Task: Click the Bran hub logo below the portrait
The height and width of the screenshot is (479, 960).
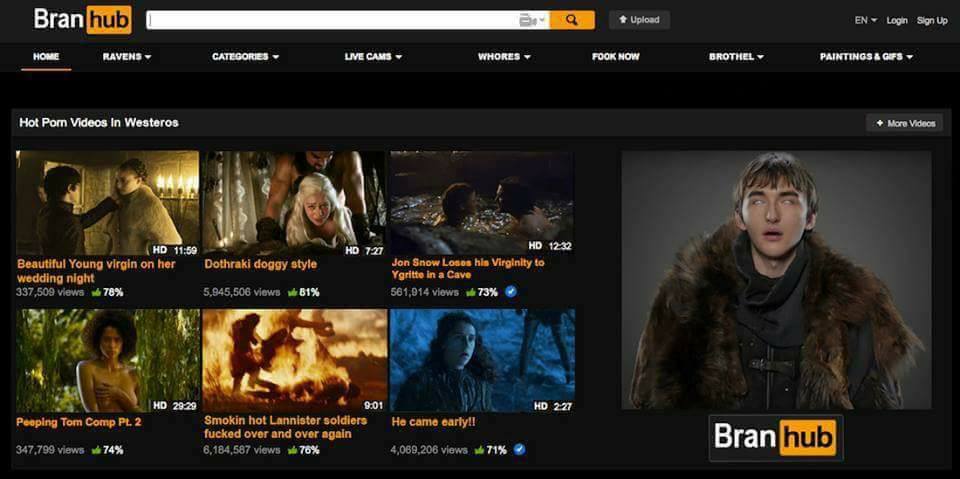Action: click(775, 437)
